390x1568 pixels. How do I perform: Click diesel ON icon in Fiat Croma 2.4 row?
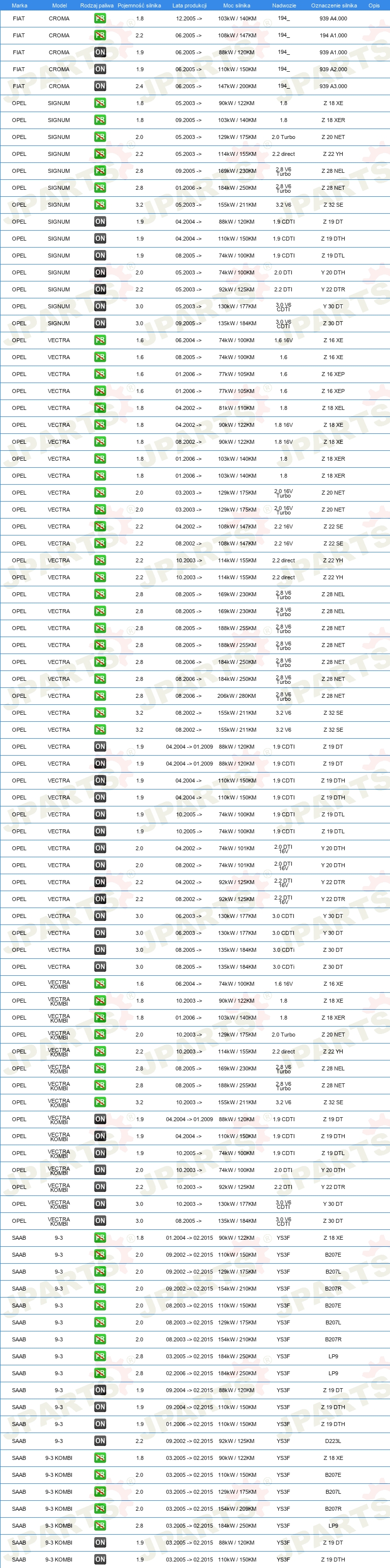tap(100, 86)
